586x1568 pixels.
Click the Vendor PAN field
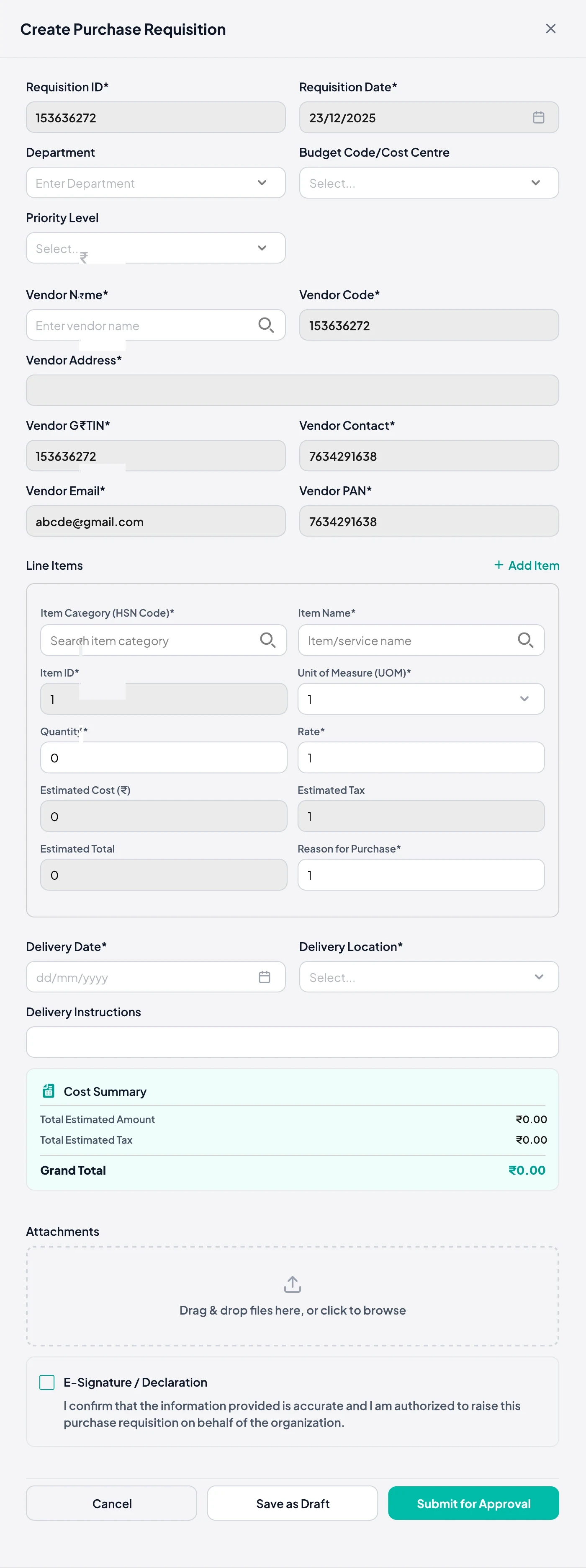[429, 521]
